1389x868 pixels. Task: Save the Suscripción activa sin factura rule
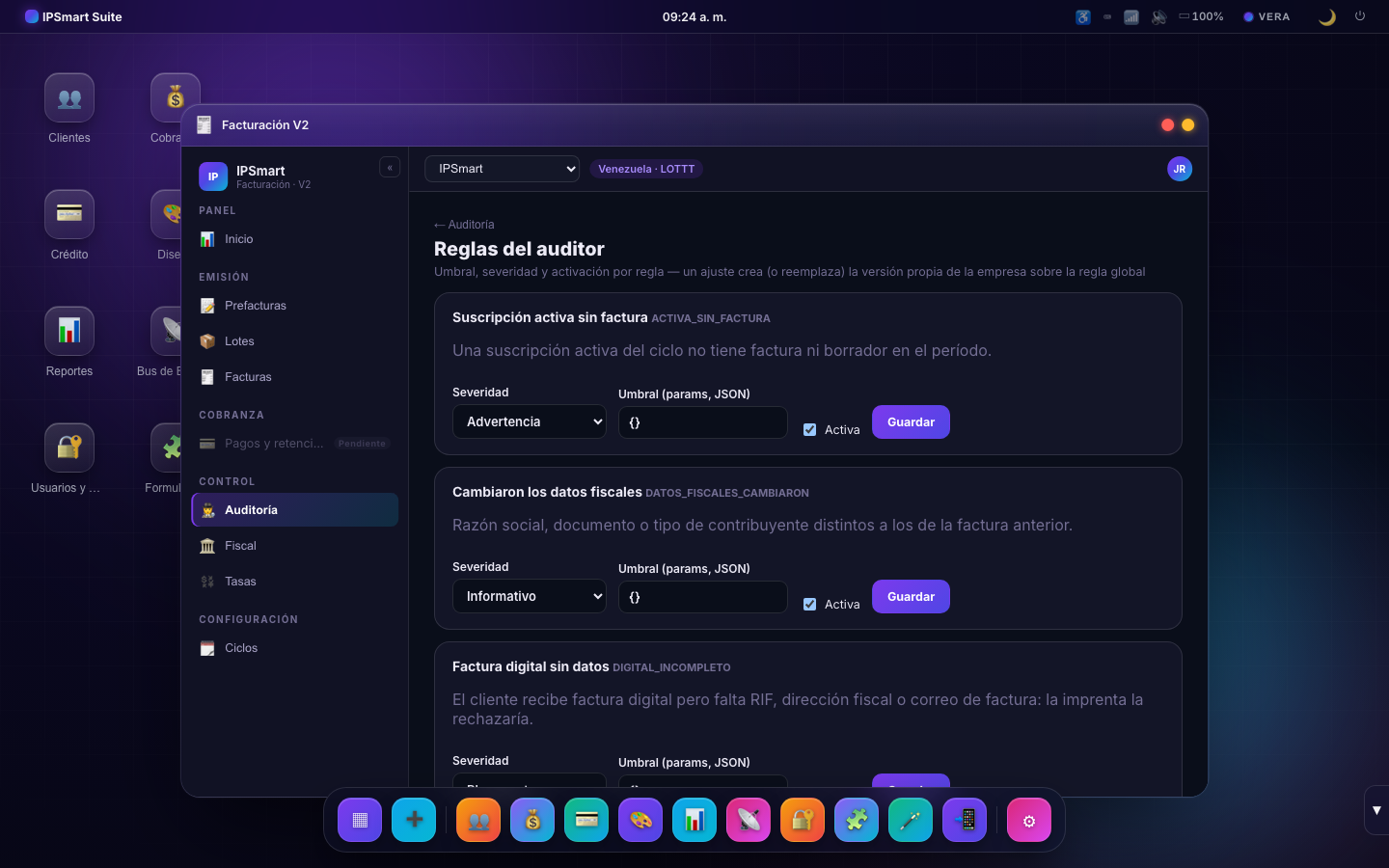[x=911, y=421]
